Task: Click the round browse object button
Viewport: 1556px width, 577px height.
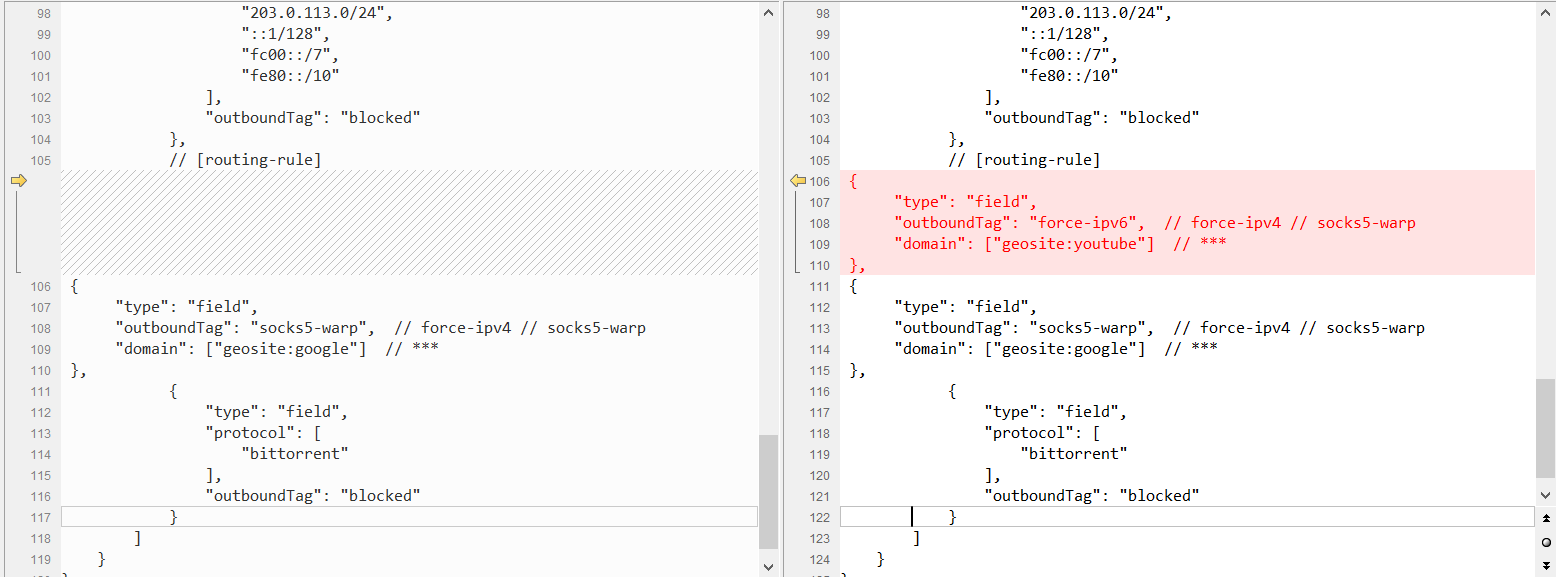Action: pyautogui.click(x=1546, y=541)
